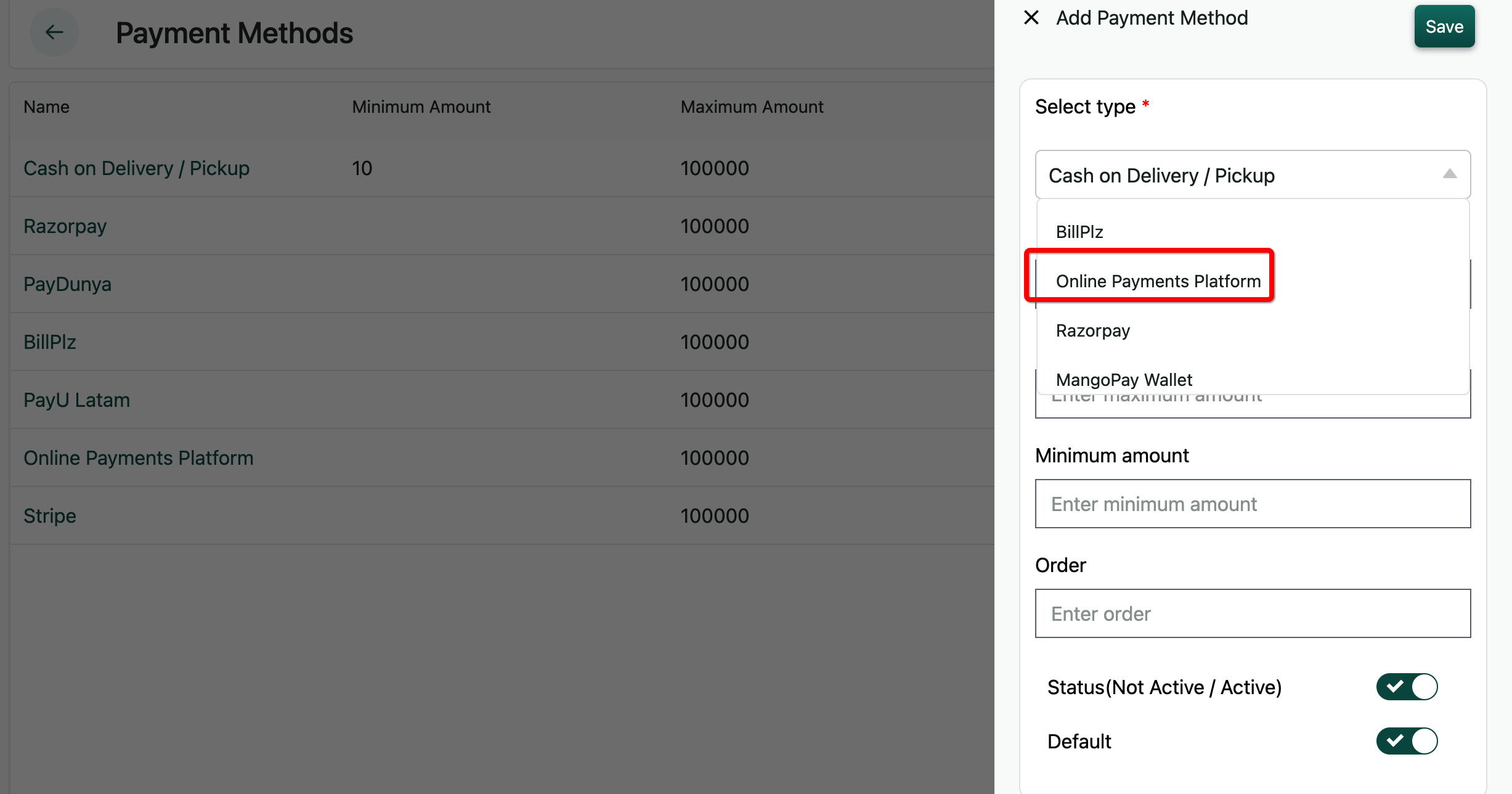
Task: Open Online Payments Platform table row
Action: coord(138,458)
